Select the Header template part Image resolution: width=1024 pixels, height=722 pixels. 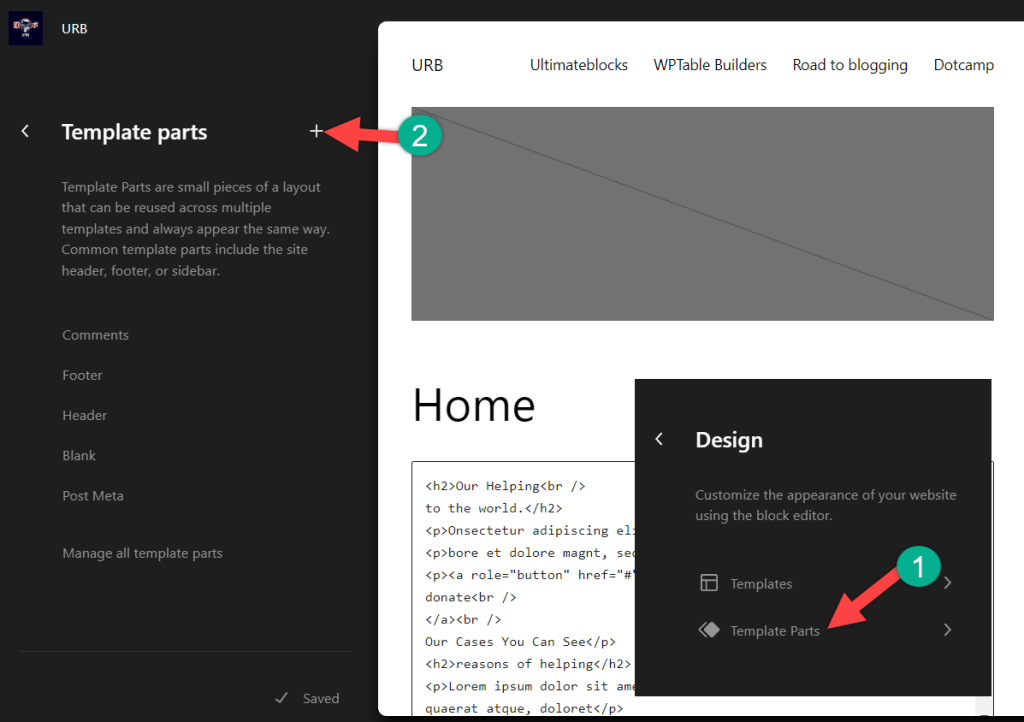click(x=85, y=415)
